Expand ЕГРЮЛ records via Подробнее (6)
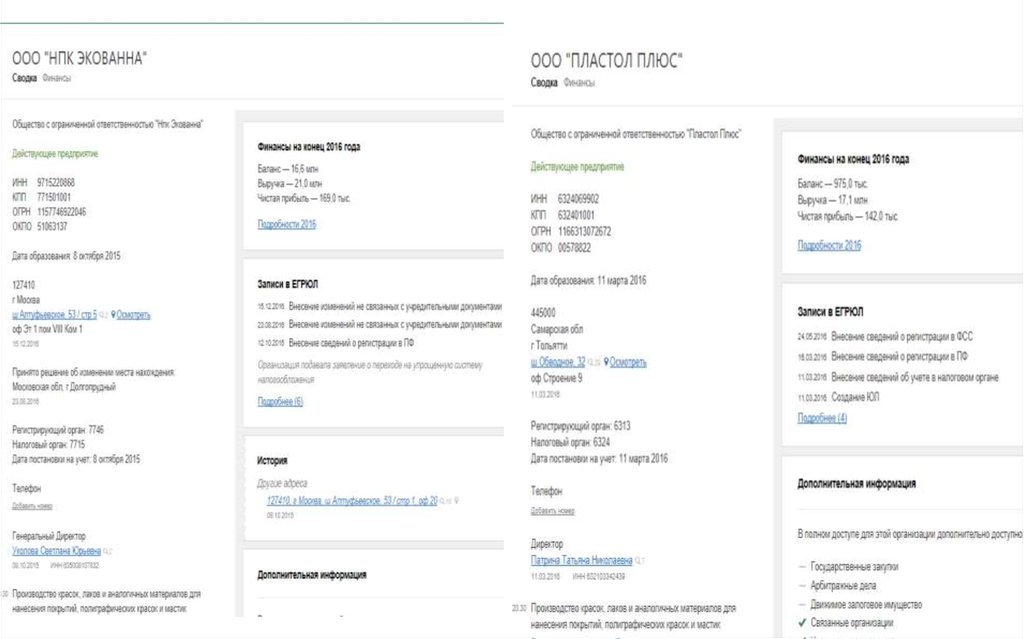The width and height of the screenshot is (1024, 639). (x=280, y=401)
